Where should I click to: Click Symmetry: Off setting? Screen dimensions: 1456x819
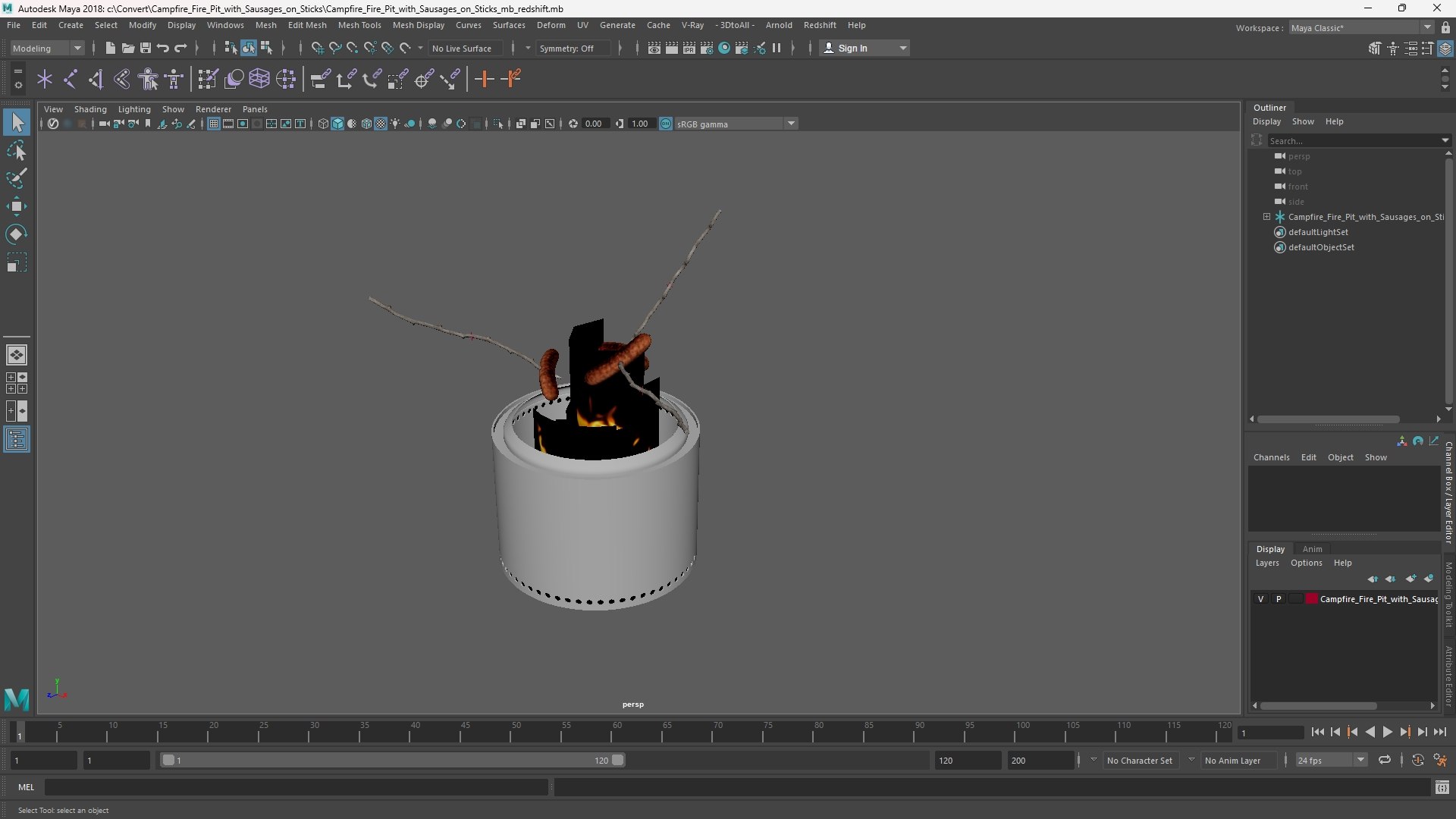[x=573, y=48]
